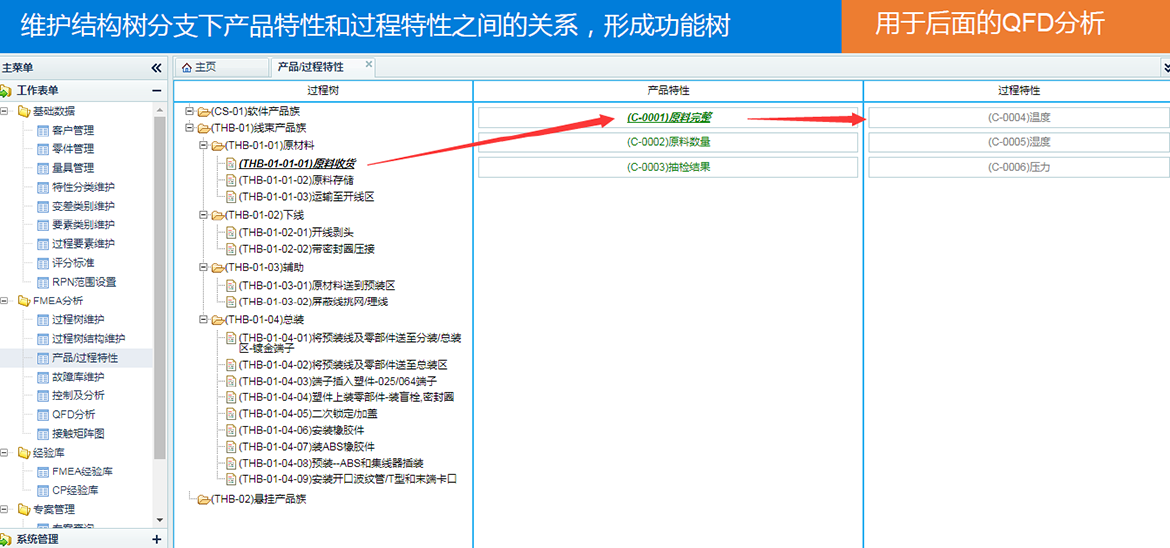Open 接触矩阵图 in the sidebar

click(x=77, y=434)
